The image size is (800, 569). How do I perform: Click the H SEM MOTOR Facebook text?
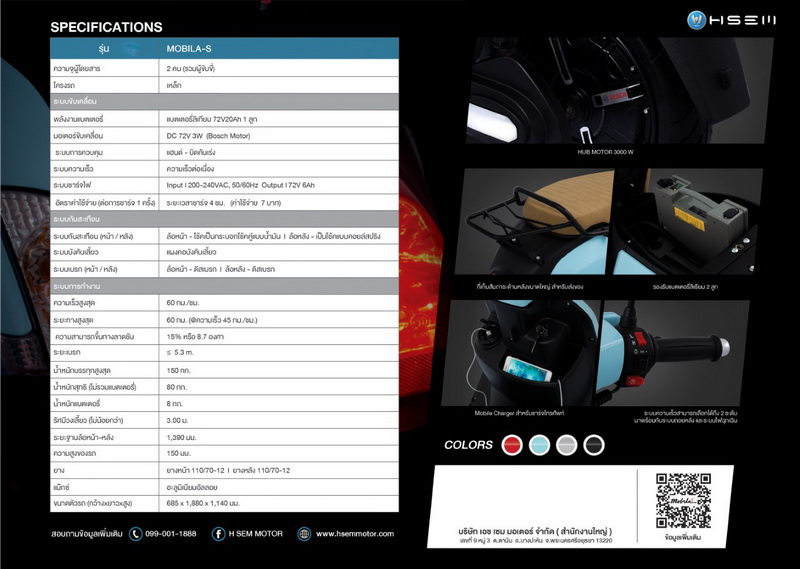click(256, 534)
